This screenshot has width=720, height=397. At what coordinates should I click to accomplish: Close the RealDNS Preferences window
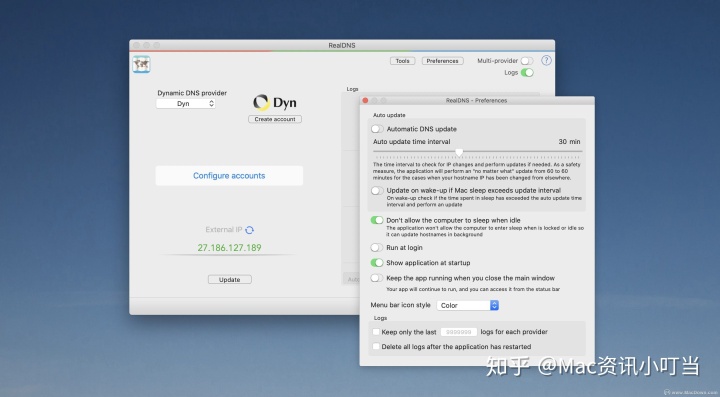click(365, 101)
